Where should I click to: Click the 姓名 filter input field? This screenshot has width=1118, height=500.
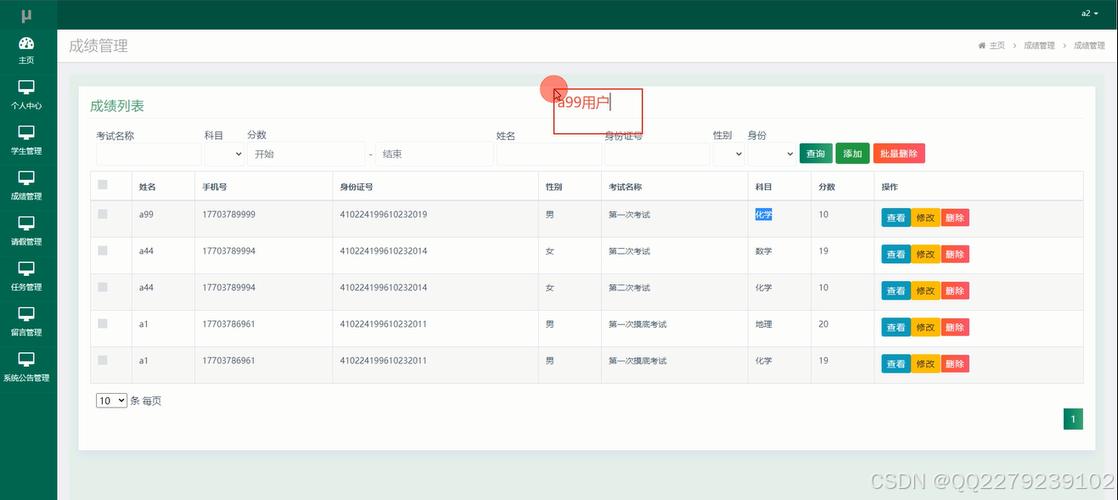pyautogui.click(x=549, y=153)
